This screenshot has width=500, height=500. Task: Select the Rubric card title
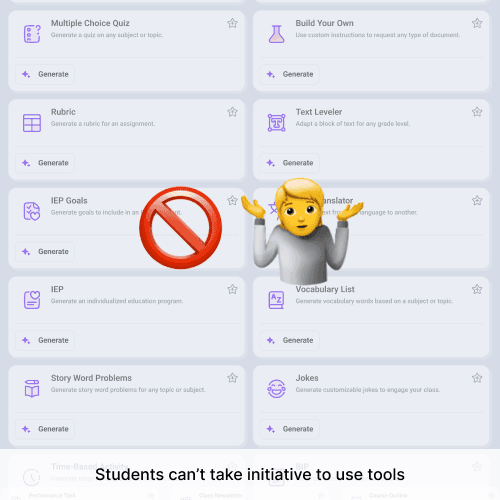[63, 112]
